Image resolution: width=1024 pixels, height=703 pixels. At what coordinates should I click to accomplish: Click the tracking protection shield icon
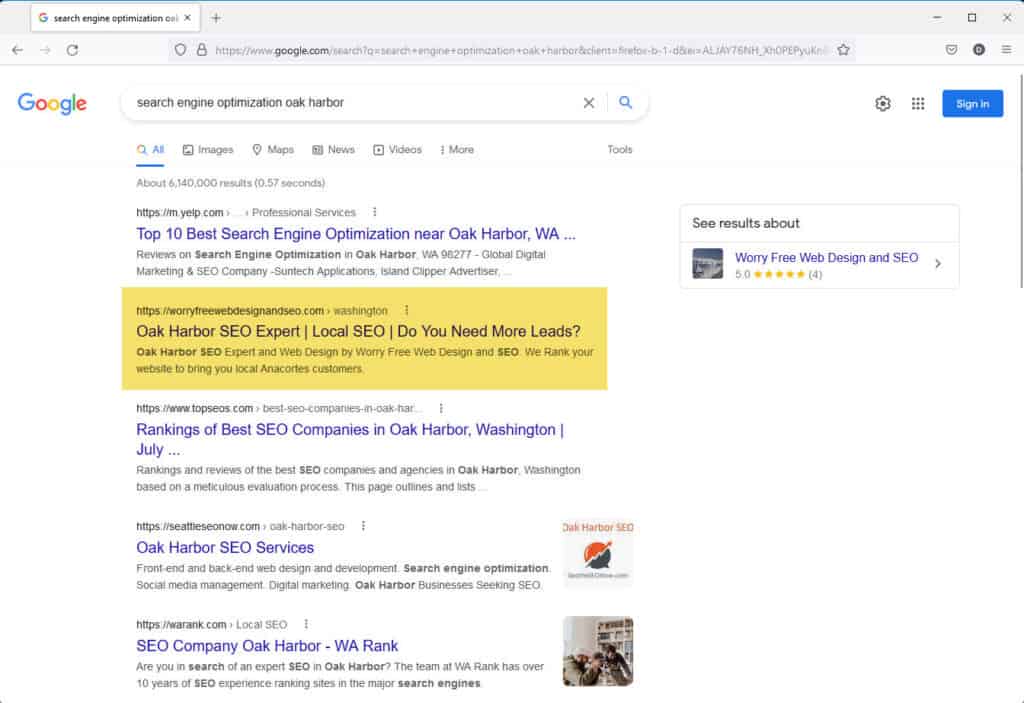pos(180,50)
